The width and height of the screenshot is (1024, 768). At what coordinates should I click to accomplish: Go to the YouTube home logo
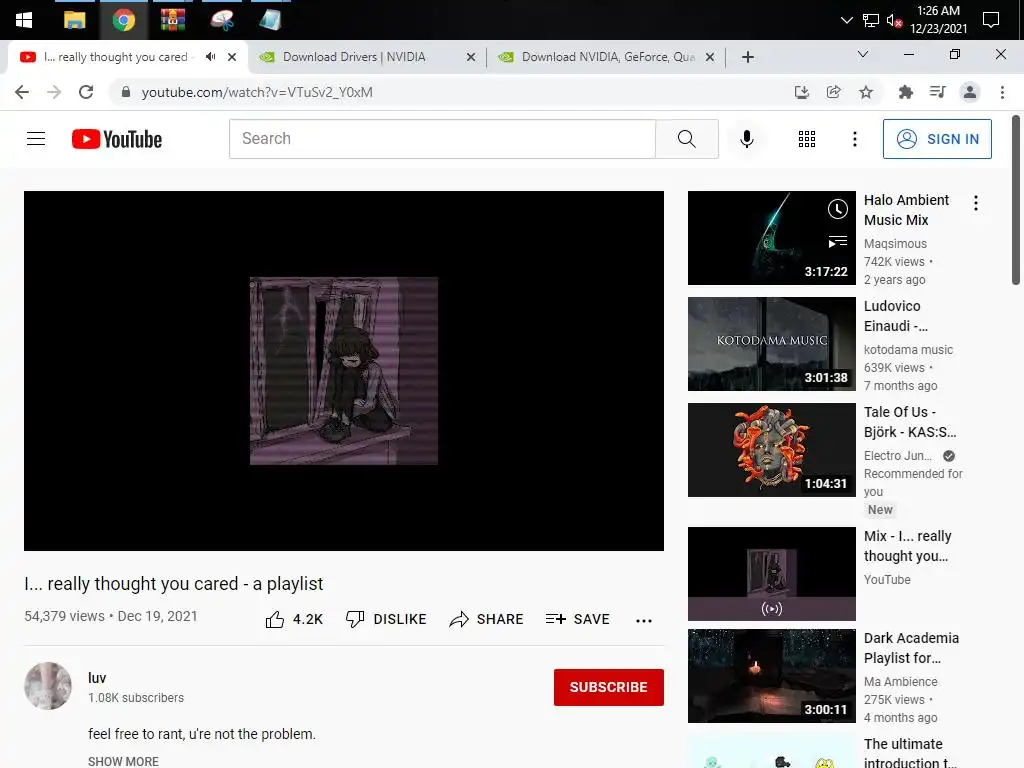click(117, 138)
